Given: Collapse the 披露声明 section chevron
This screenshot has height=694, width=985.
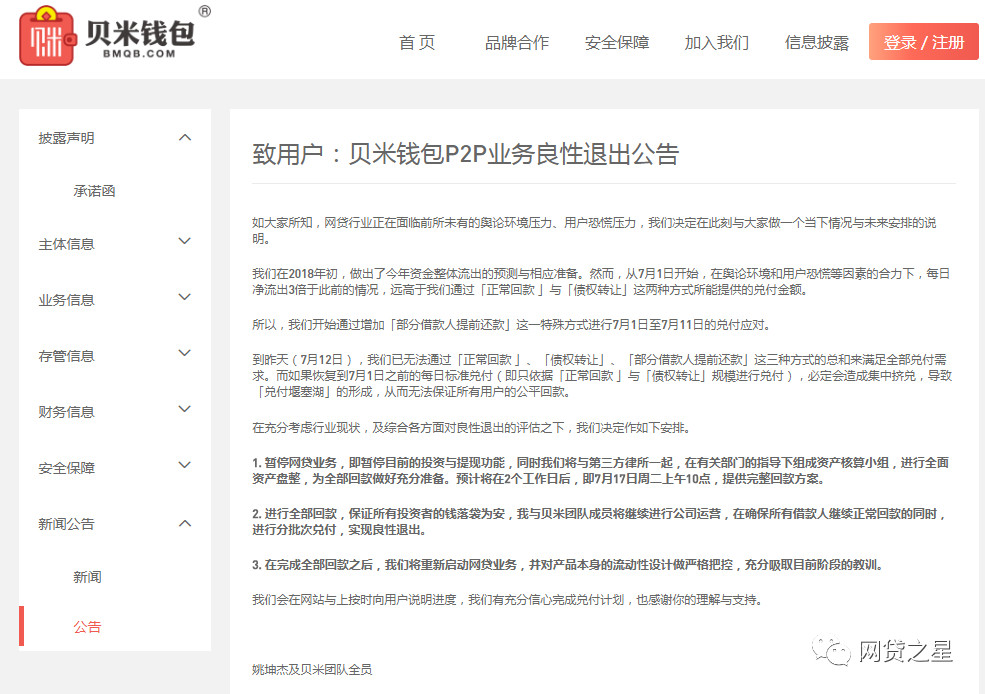Looking at the screenshot, I should coord(185,138).
